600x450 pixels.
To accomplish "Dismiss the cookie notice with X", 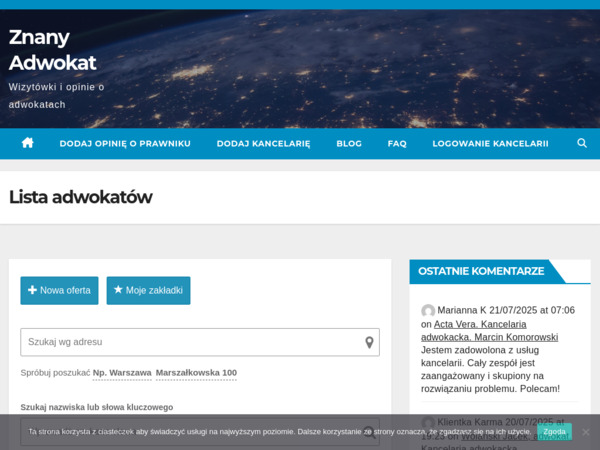I will [x=585, y=432].
